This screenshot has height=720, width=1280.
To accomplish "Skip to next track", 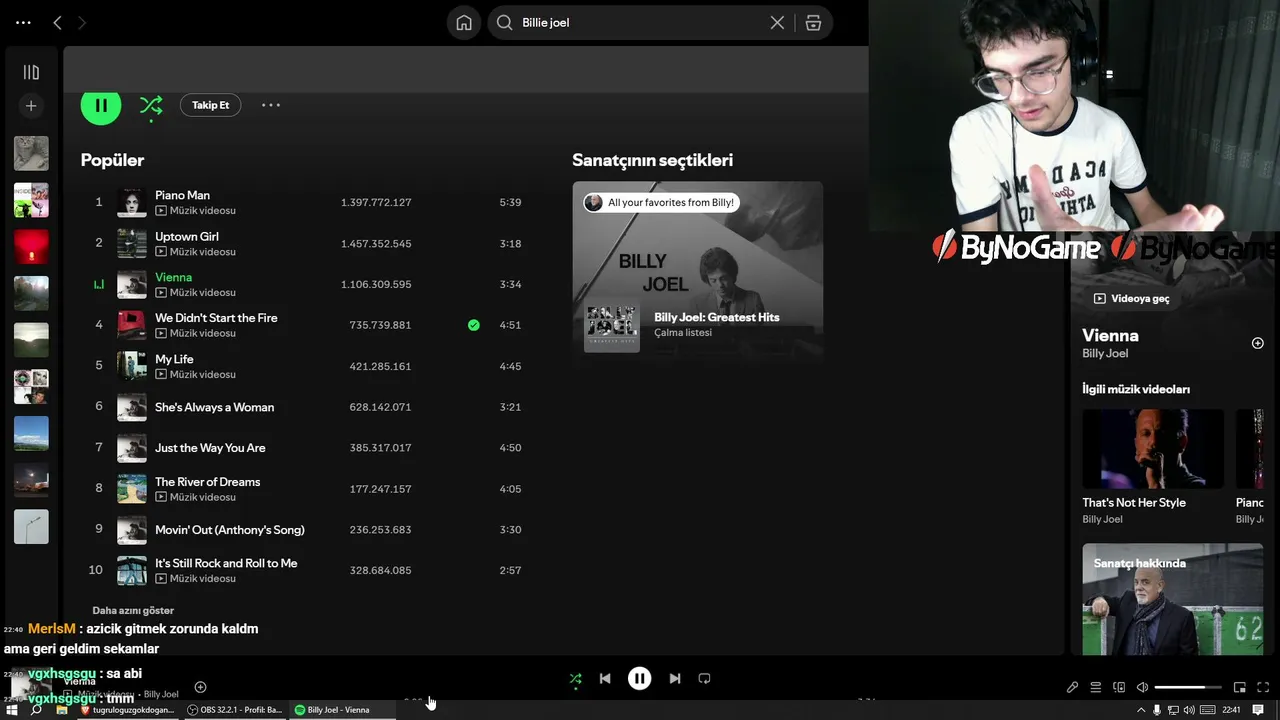I will pyautogui.click(x=675, y=678).
